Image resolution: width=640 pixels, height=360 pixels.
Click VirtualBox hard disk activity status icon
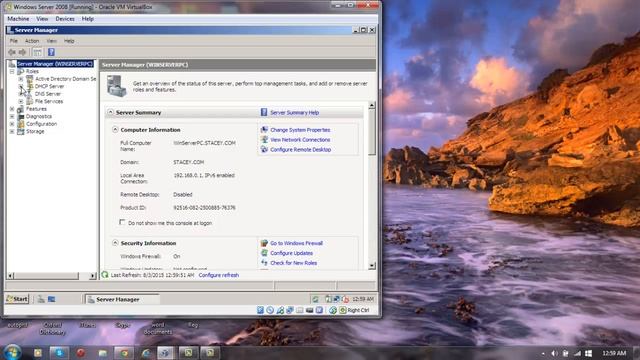[260, 310]
